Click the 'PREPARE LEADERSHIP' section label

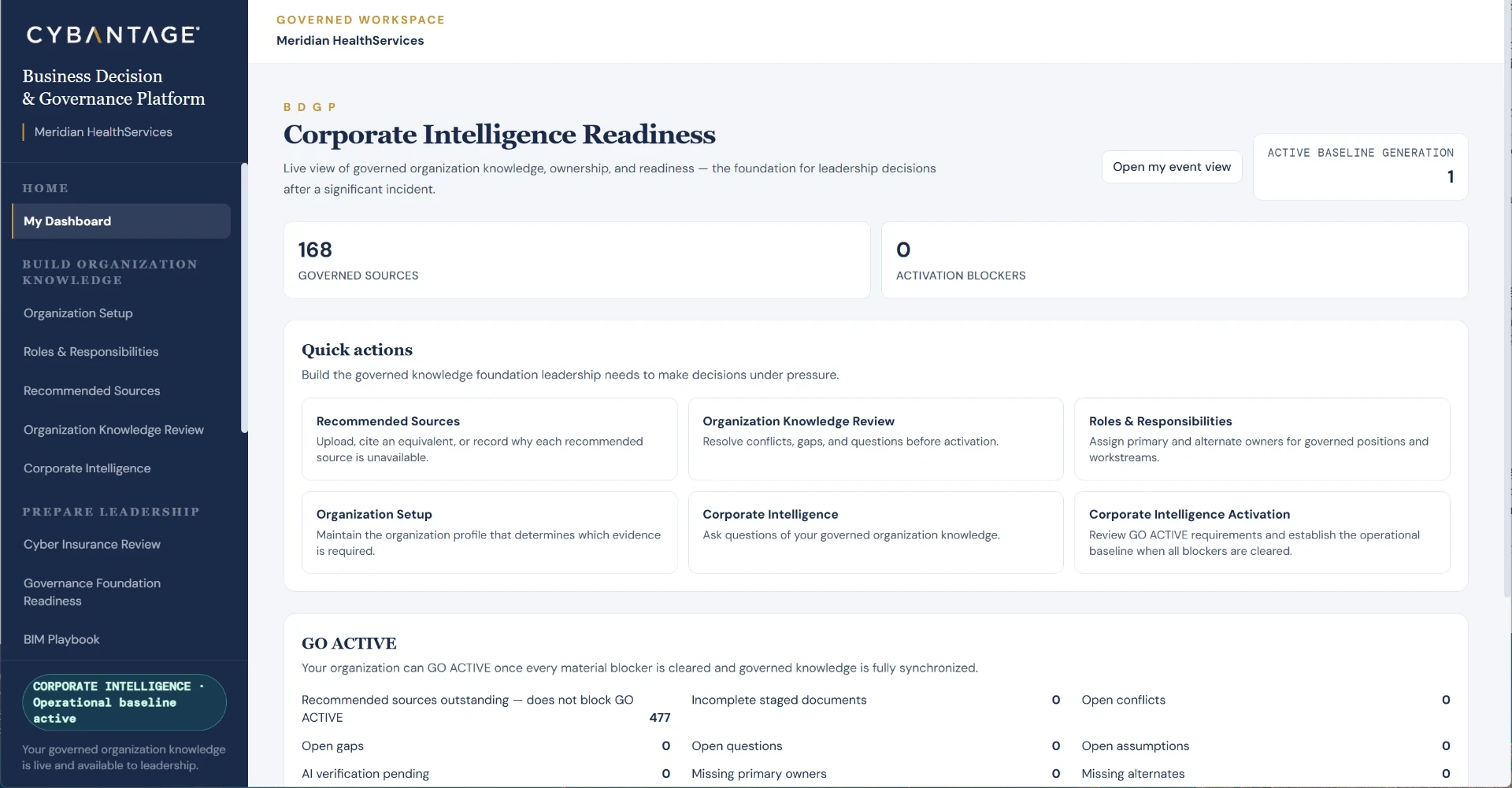(x=111, y=512)
